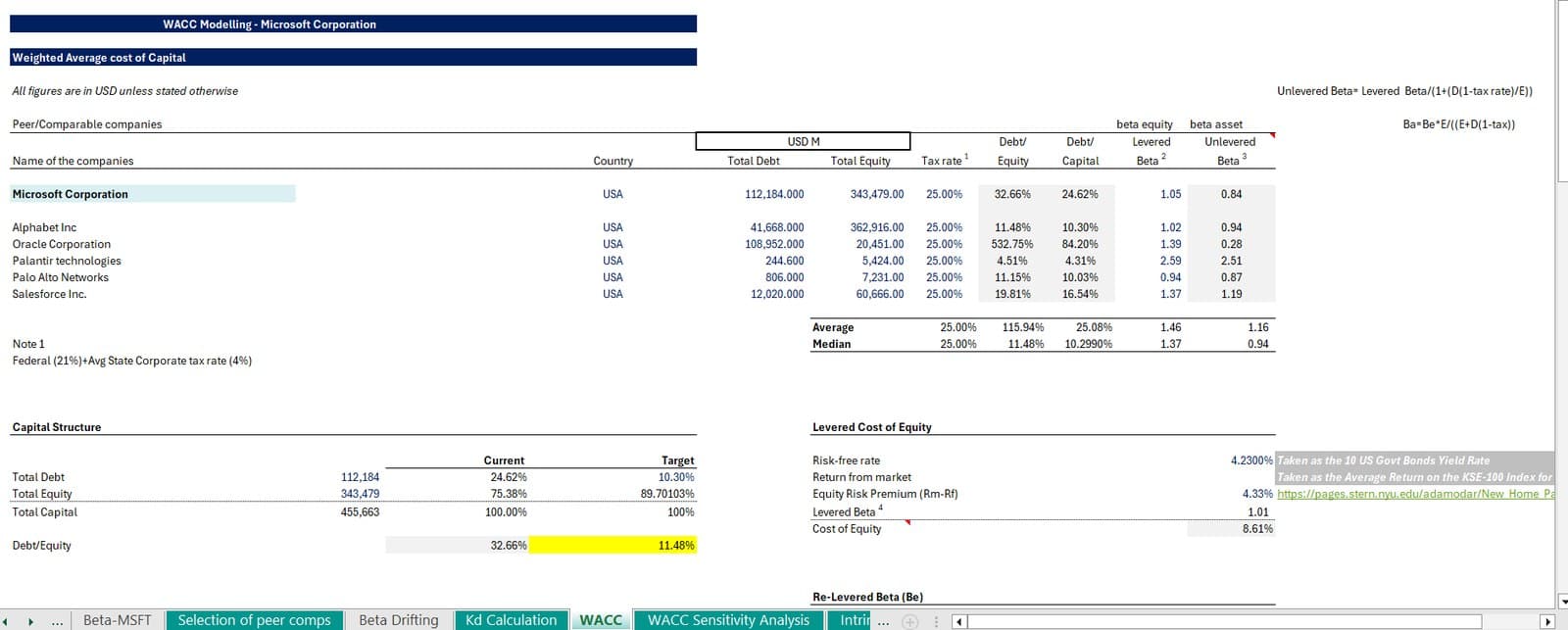The width and height of the screenshot is (1568, 630).
Task: Select the Median Debt/Capital 10.2990% cell
Action: [1089, 344]
